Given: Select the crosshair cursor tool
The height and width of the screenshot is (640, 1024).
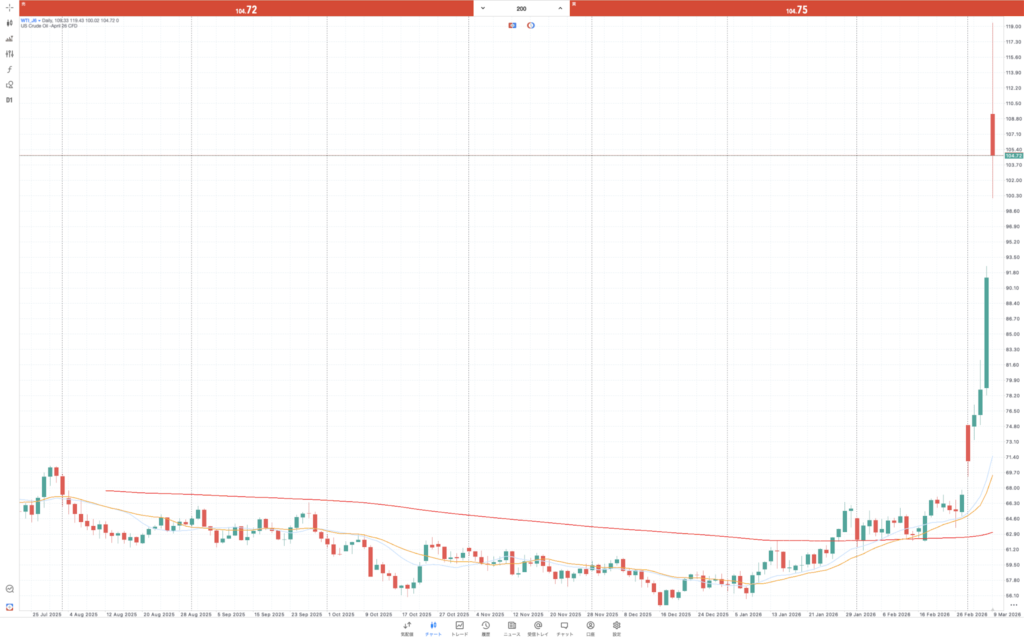Looking at the screenshot, I should pyautogui.click(x=9, y=7).
